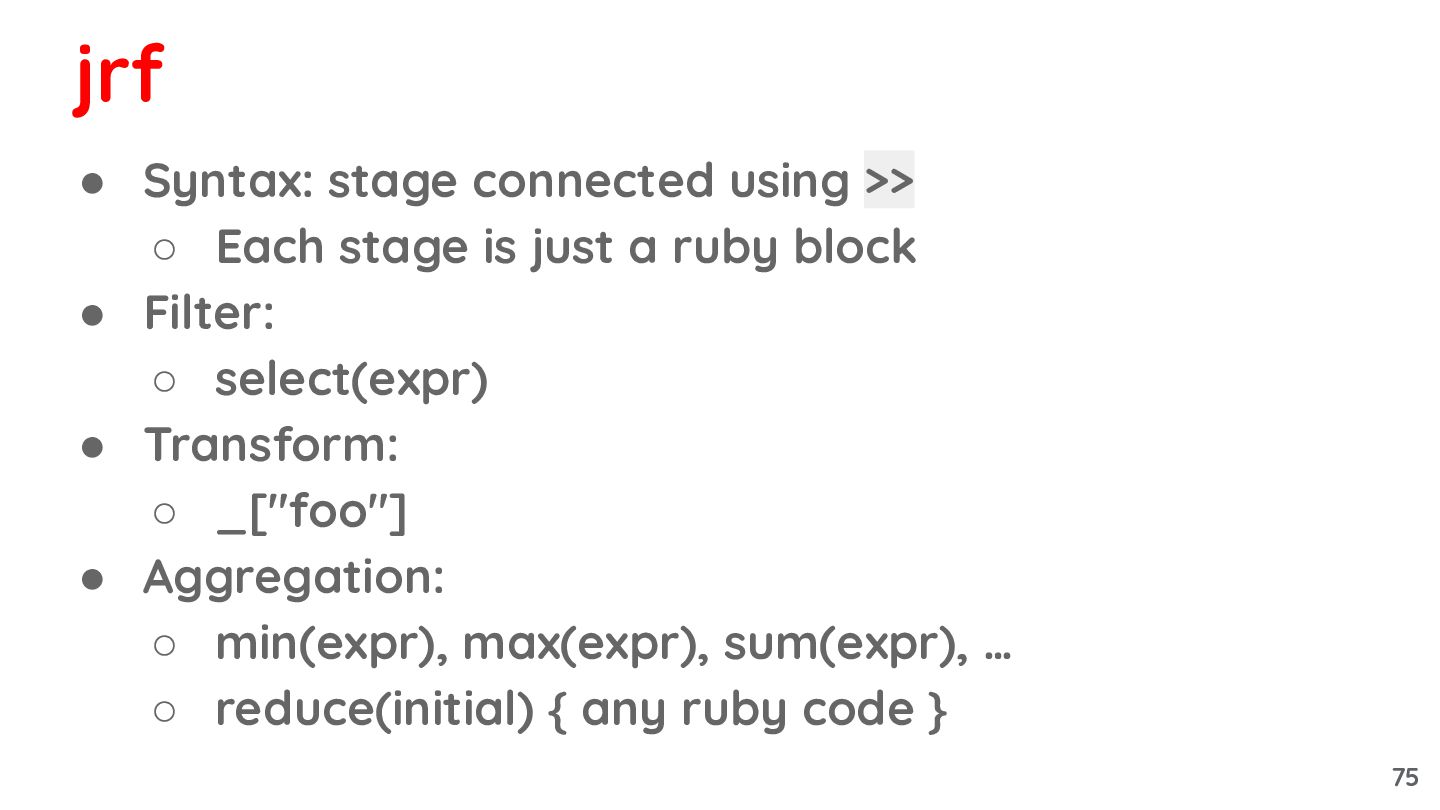1440x810 pixels.
Task: Select the "select(expr)" text
Action: point(351,379)
